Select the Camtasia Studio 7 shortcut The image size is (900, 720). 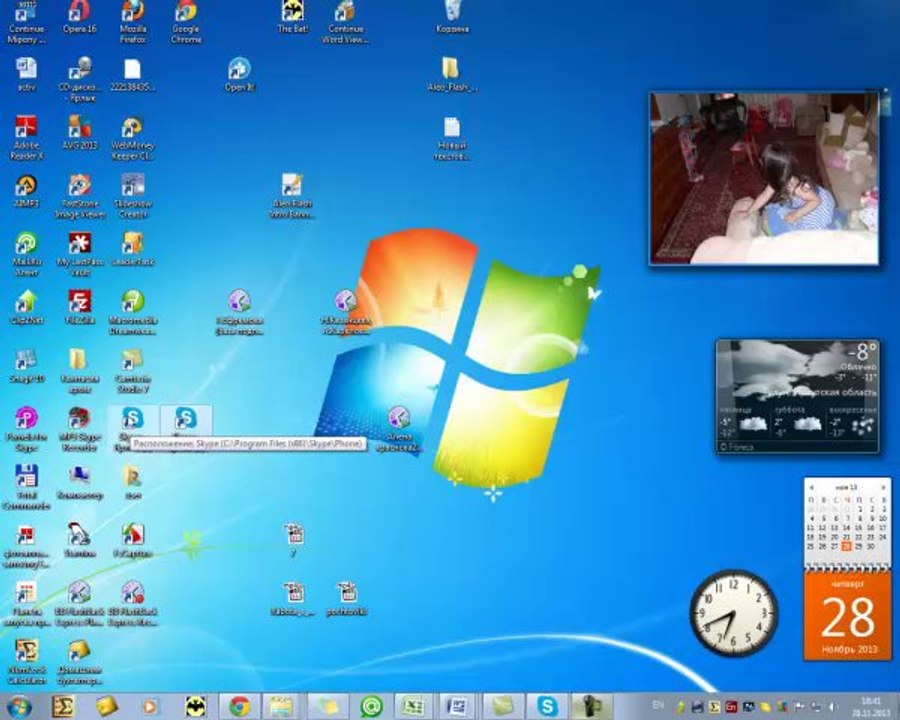pyautogui.click(x=133, y=371)
